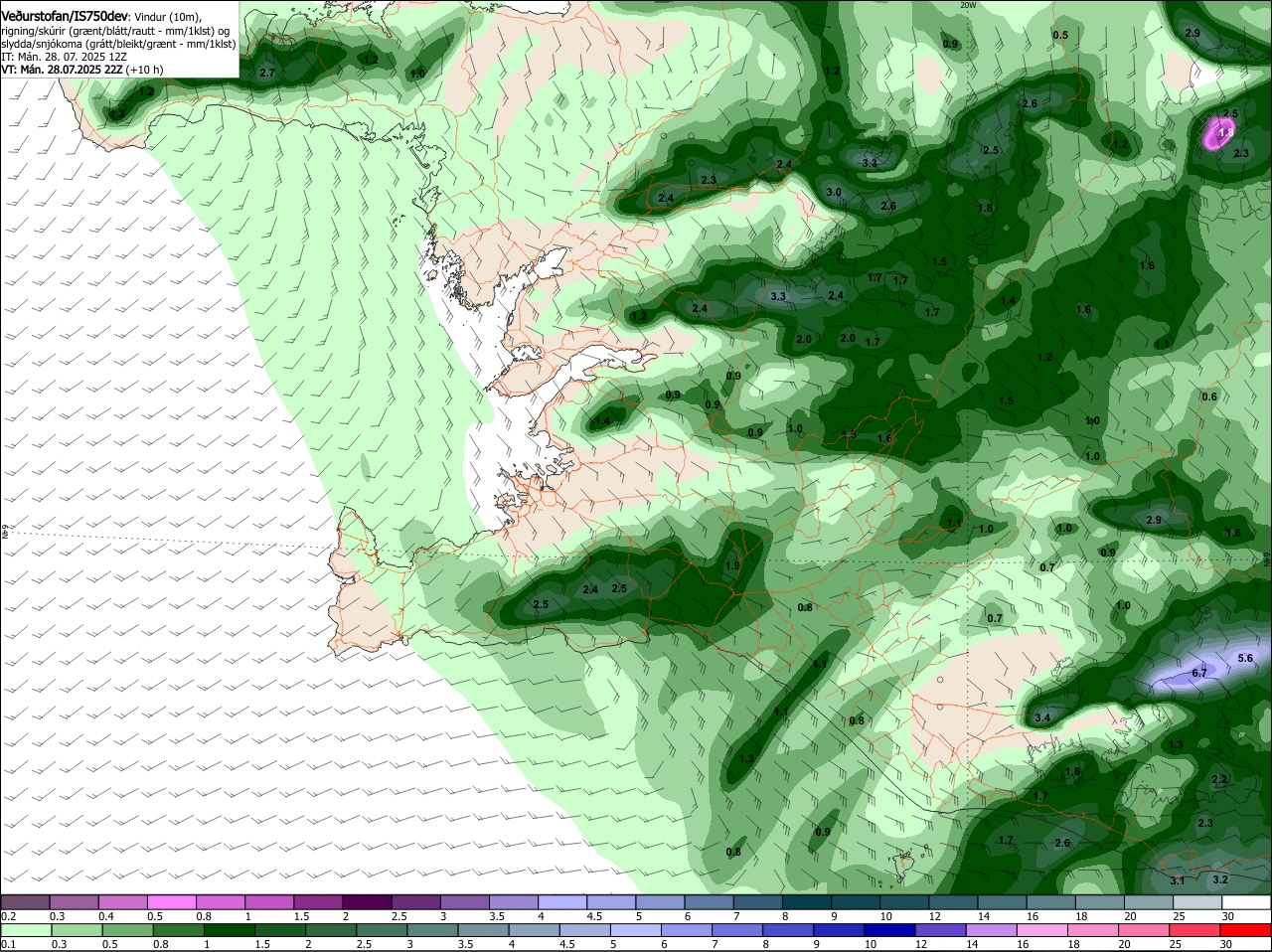Click the 3.0 precipitation value label
The height and width of the screenshot is (952, 1272).
834,192
